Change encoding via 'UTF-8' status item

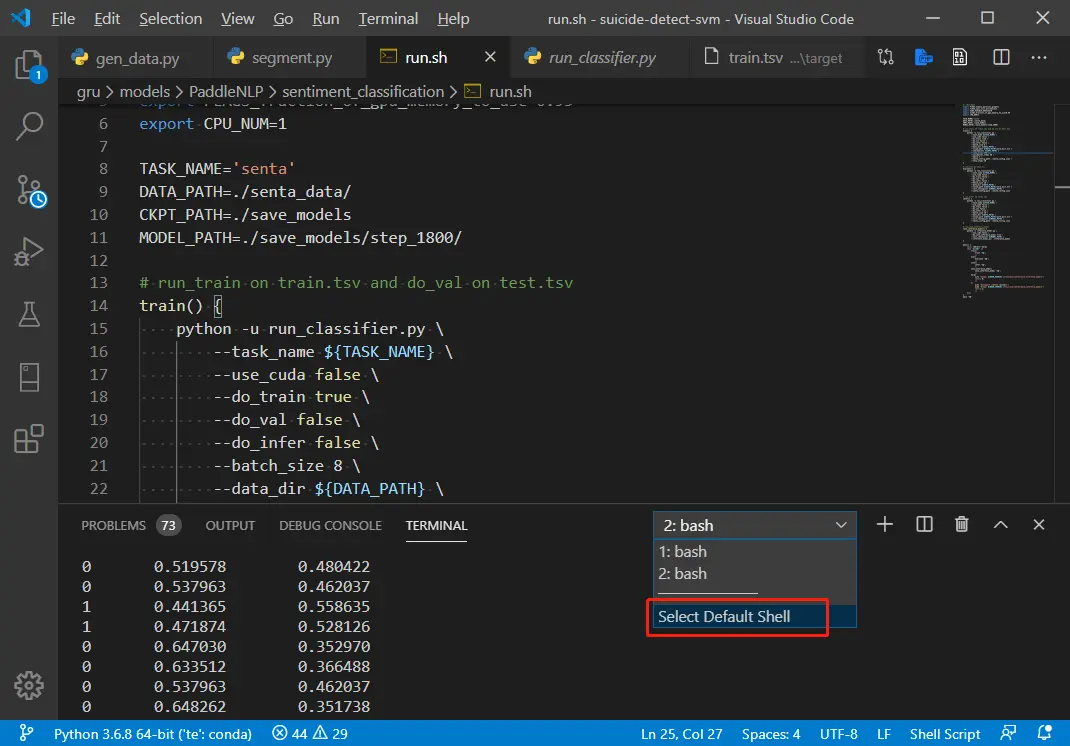(x=838, y=734)
